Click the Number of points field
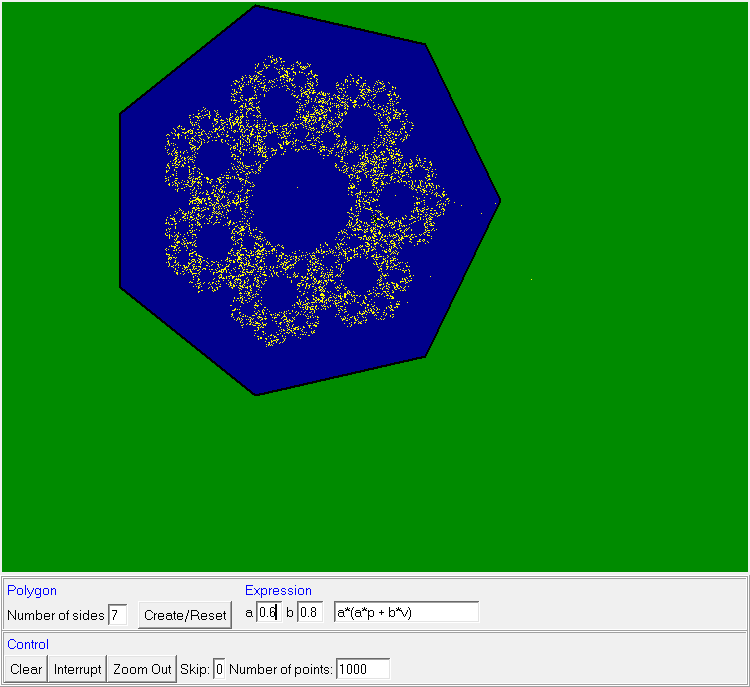 point(363,669)
